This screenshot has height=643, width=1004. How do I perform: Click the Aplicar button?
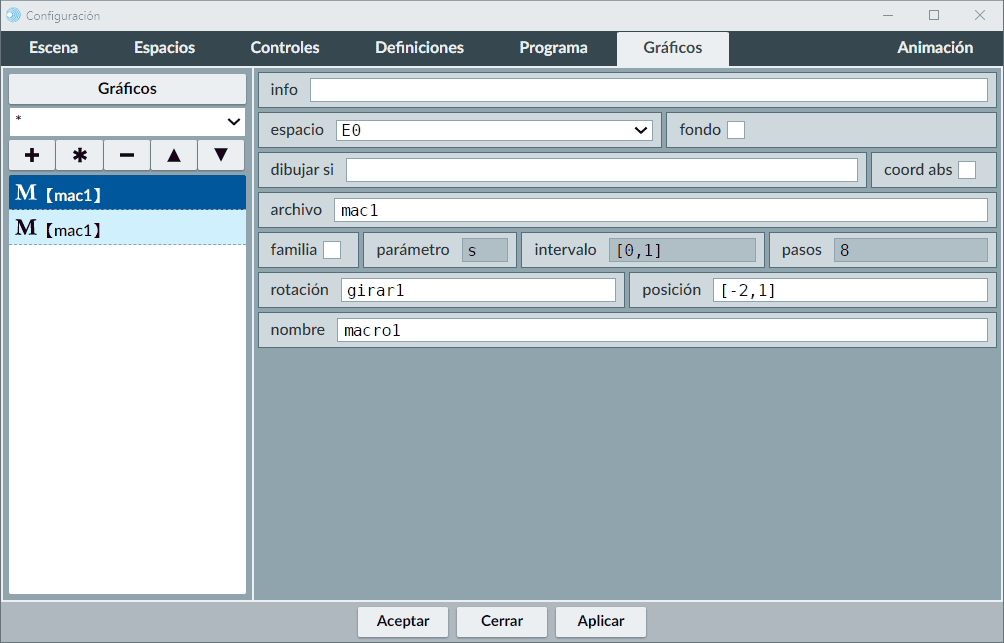point(601,621)
